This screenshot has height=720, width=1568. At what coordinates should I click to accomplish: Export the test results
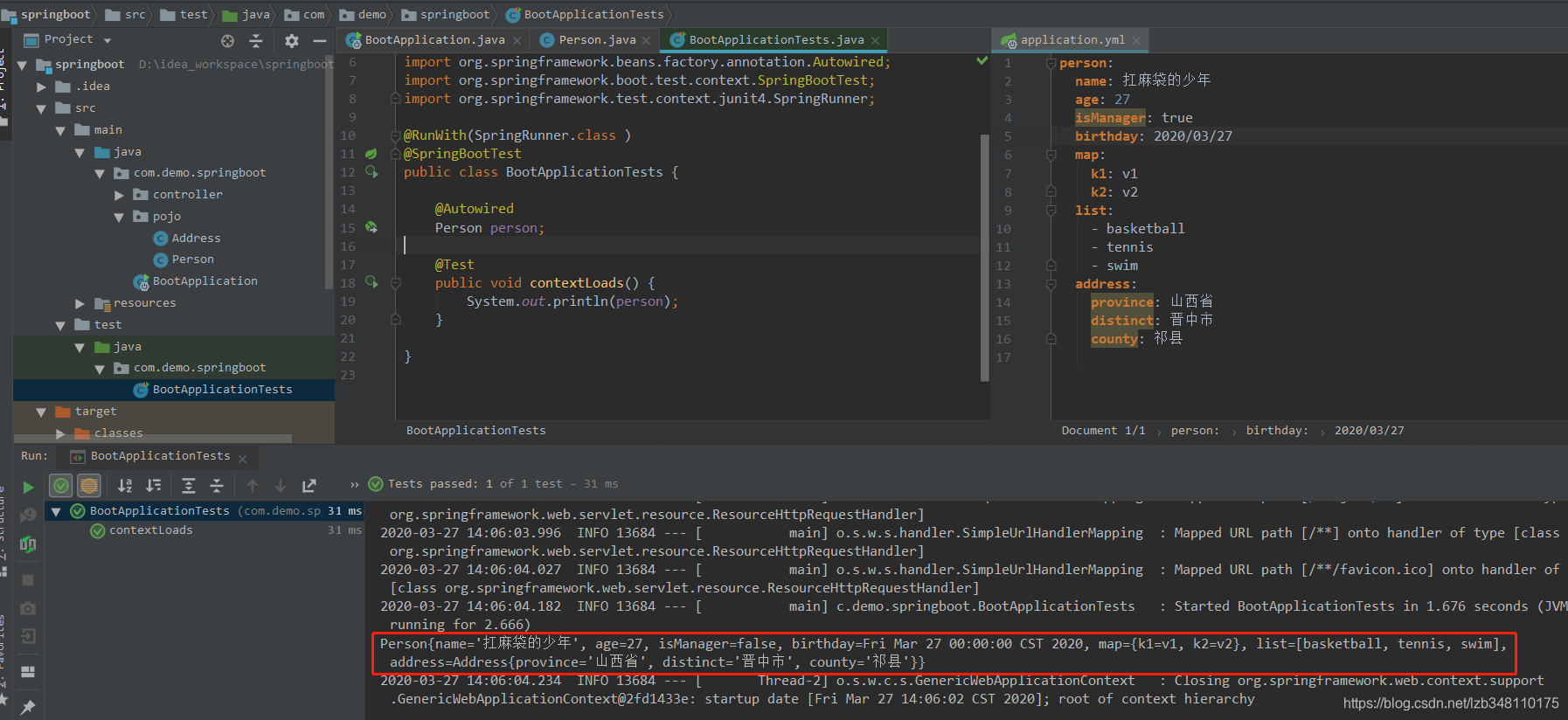309,485
